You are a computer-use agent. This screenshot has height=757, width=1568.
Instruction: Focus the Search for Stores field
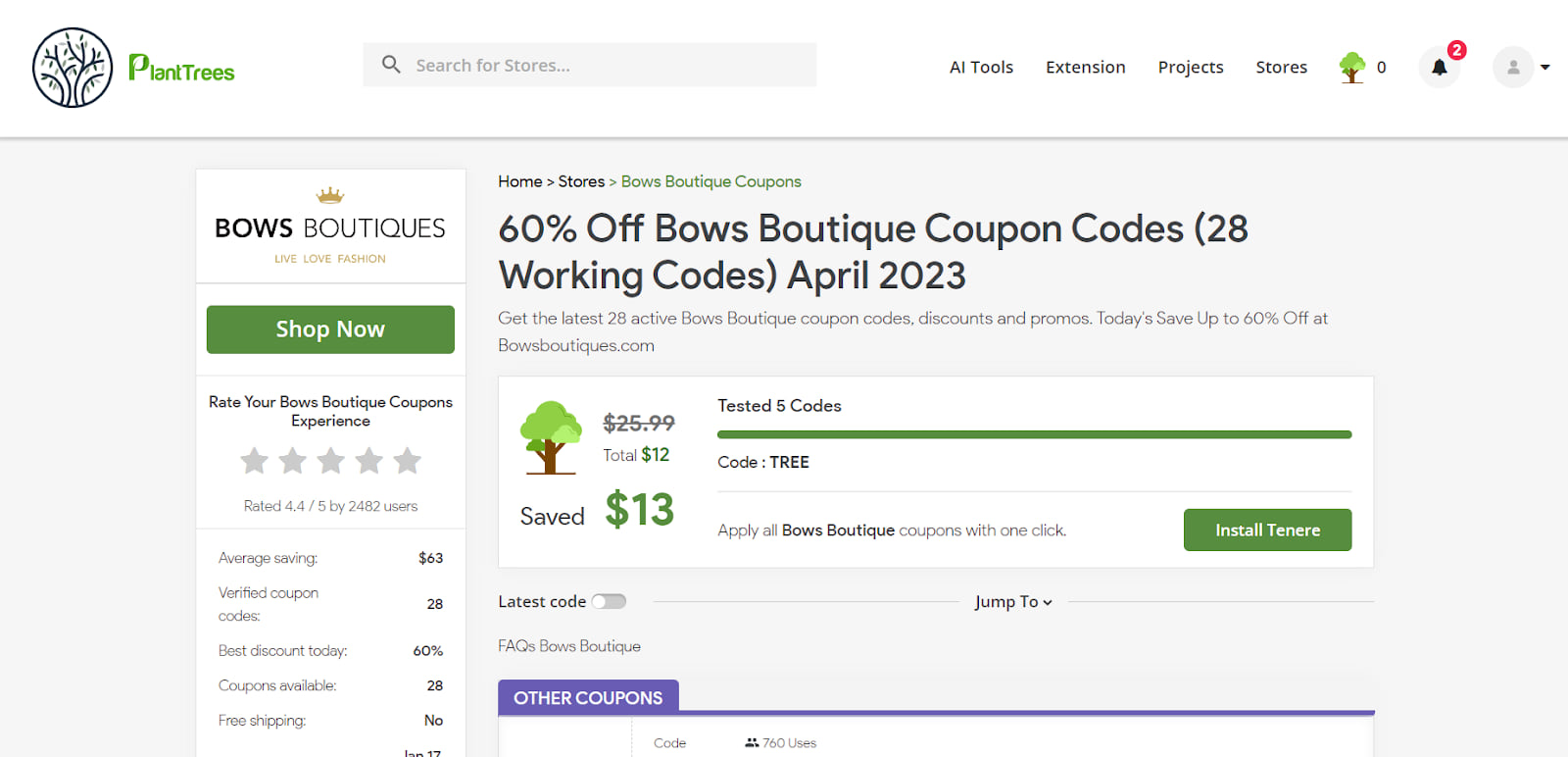[x=589, y=65]
